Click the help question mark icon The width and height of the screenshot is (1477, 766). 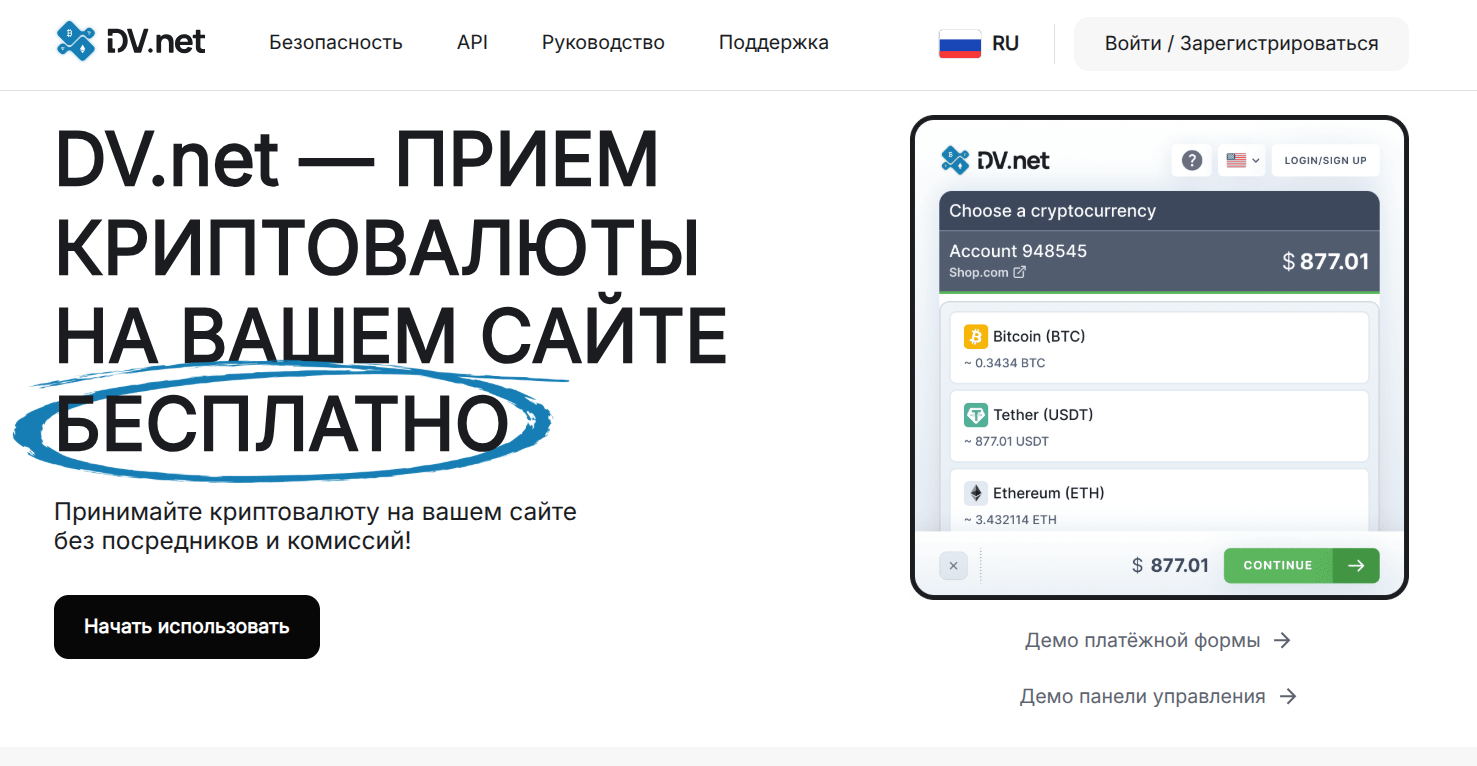[1191, 160]
